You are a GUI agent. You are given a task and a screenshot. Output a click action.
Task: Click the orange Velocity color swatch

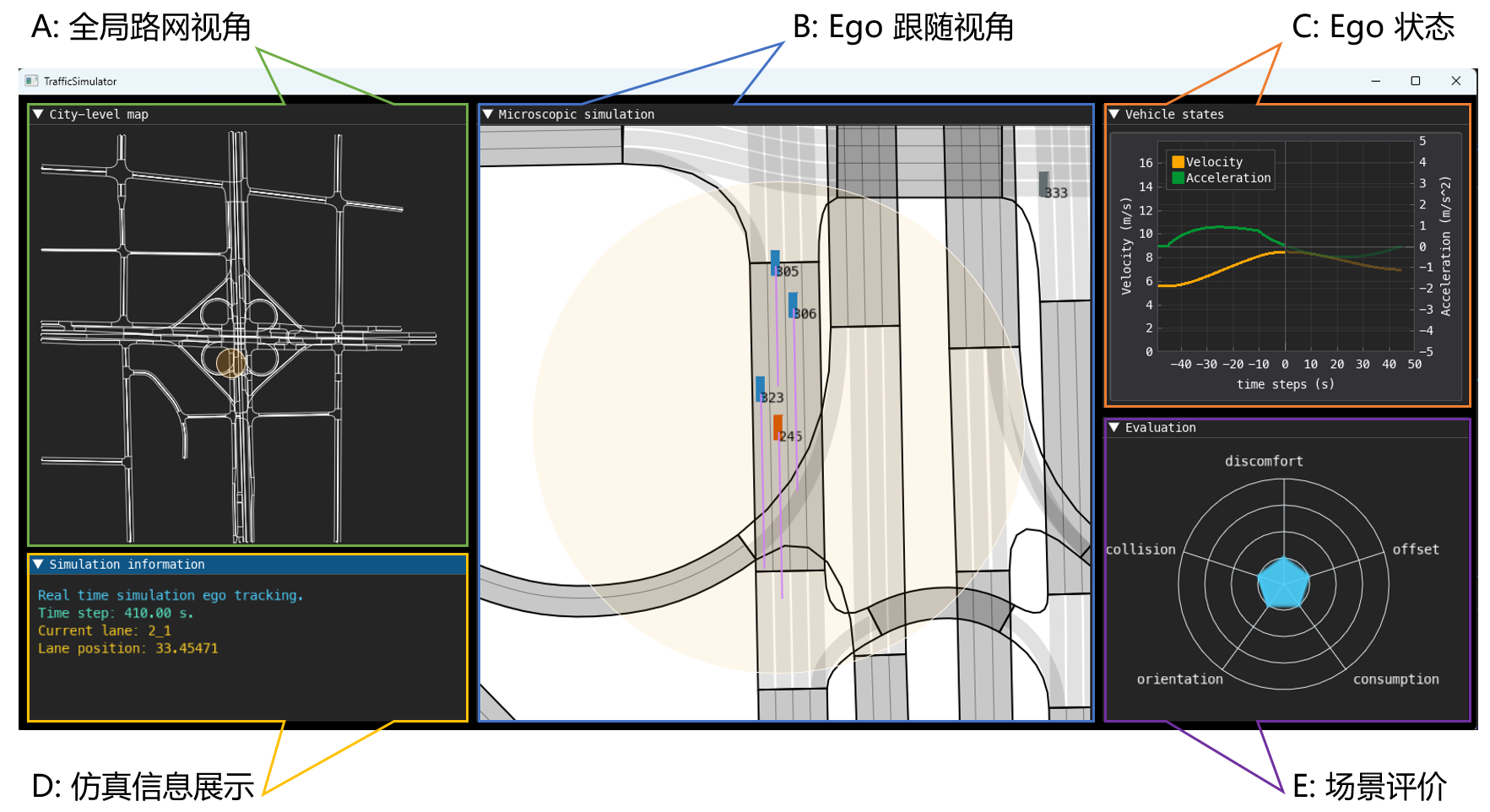coord(1178,162)
